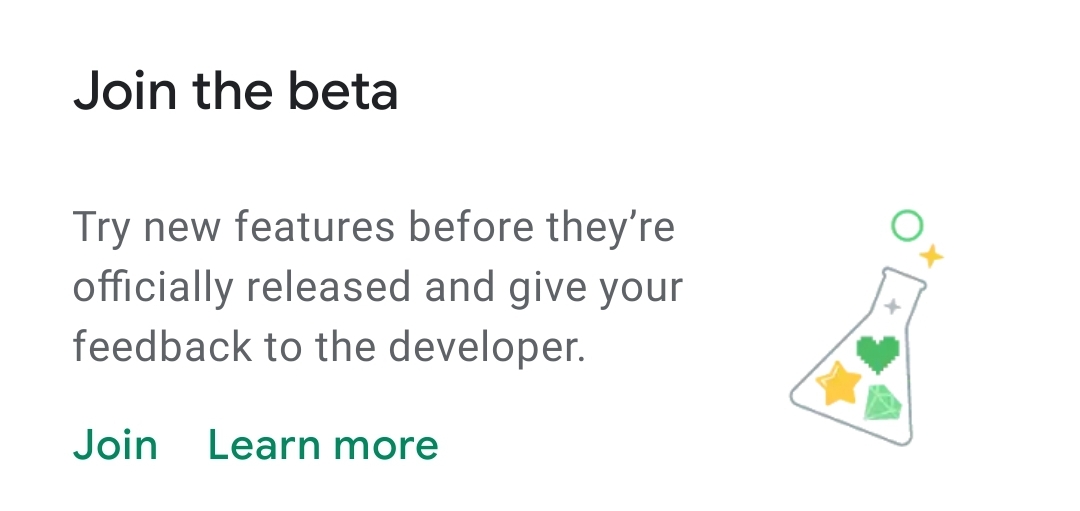This screenshot has height=511, width=1080.
Task: Click the green pixel heart icon
Action: 879,352
